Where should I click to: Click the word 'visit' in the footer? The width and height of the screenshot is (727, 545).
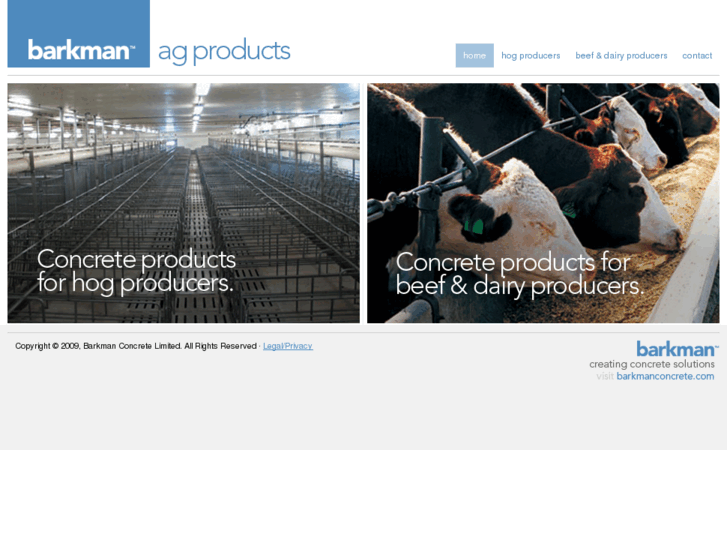click(605, 377)
